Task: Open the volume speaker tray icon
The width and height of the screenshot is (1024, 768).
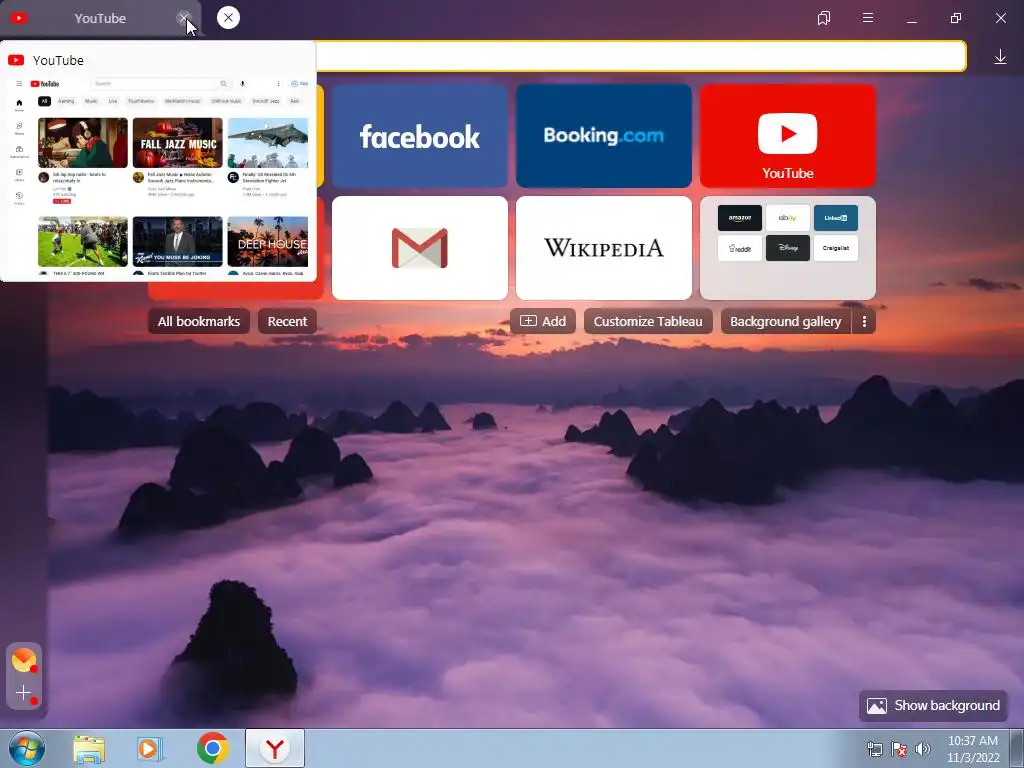Action: pos(923,749)
